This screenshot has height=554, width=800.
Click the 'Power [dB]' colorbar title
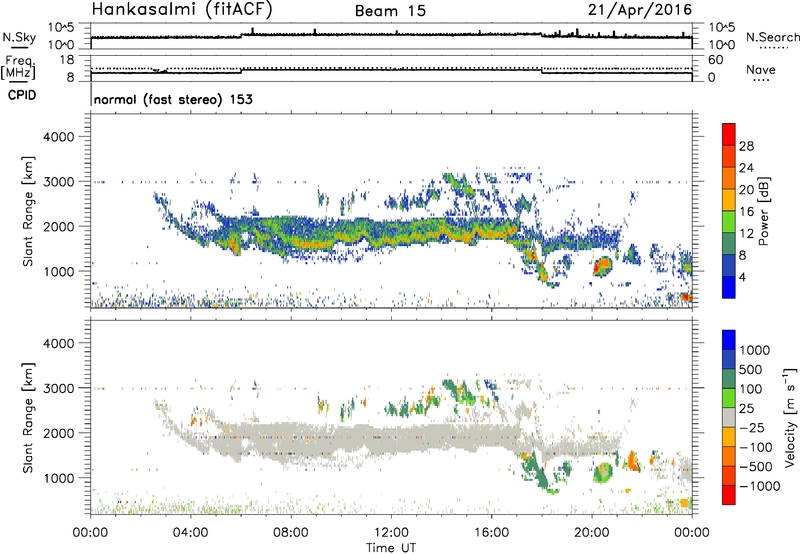click(x=763, y=211)
